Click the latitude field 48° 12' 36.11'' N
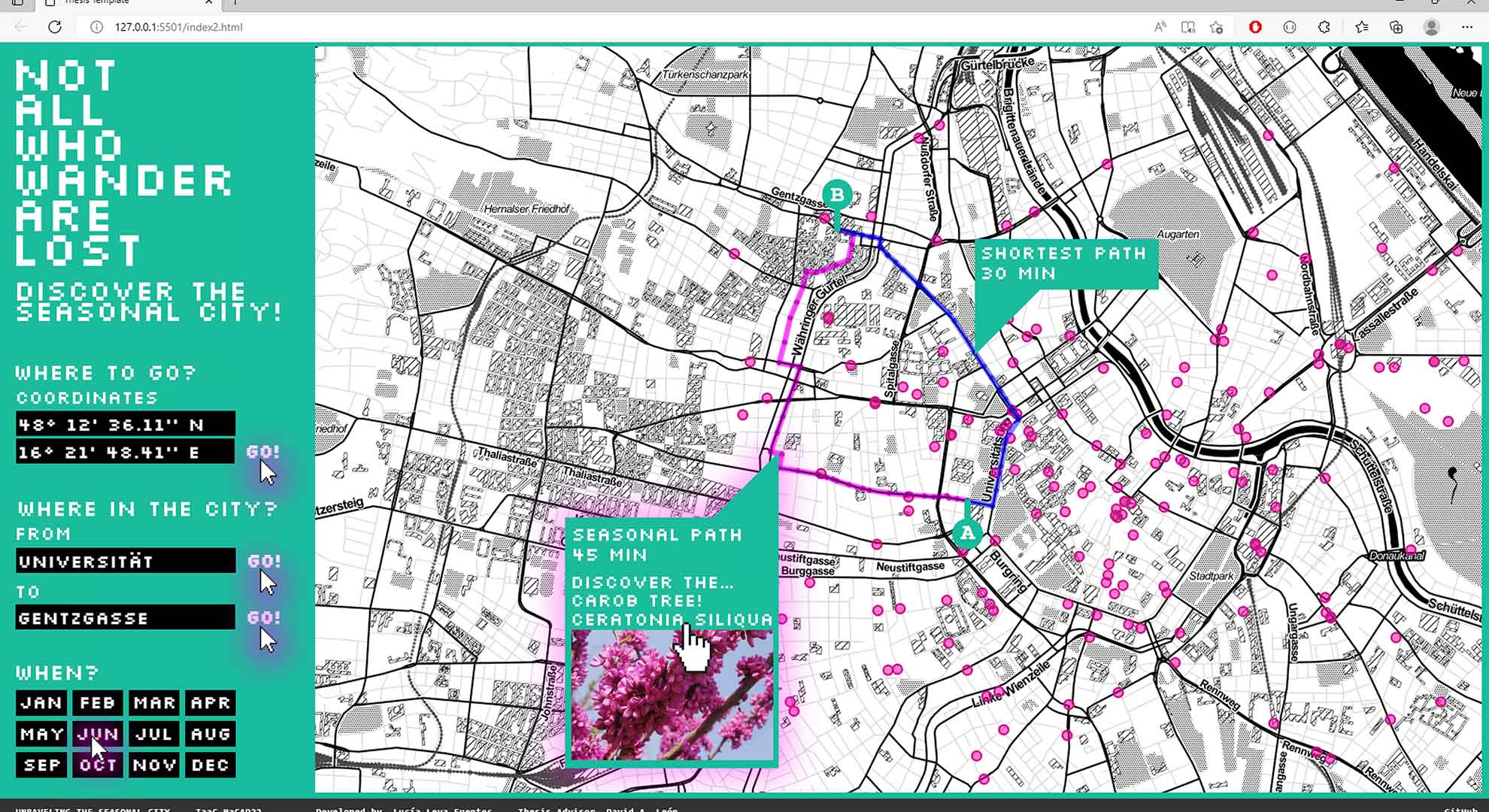Image resolution: width=1489 pixels, height=812 pixels. click(126, 424)
